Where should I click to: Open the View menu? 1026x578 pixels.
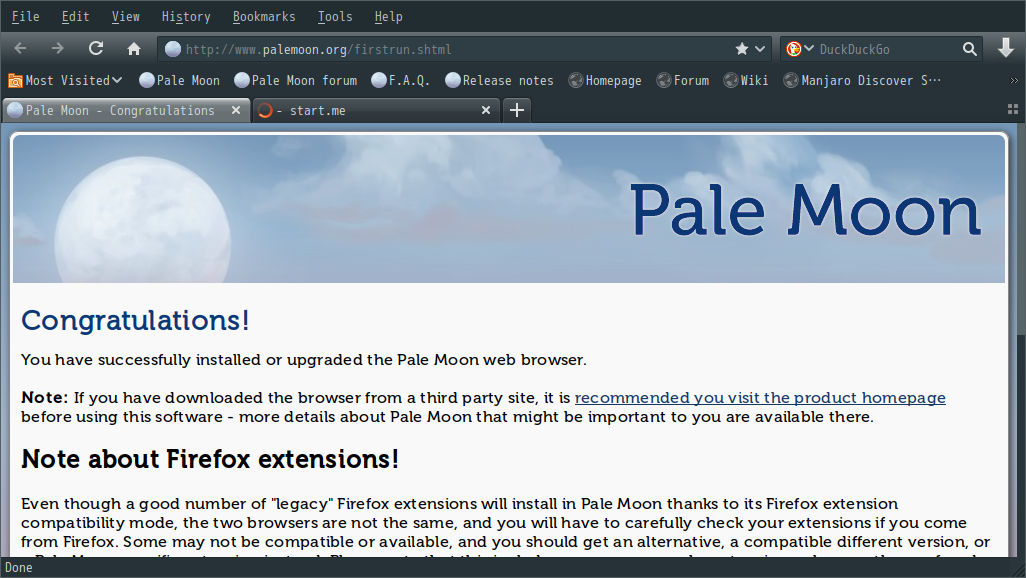125,16
